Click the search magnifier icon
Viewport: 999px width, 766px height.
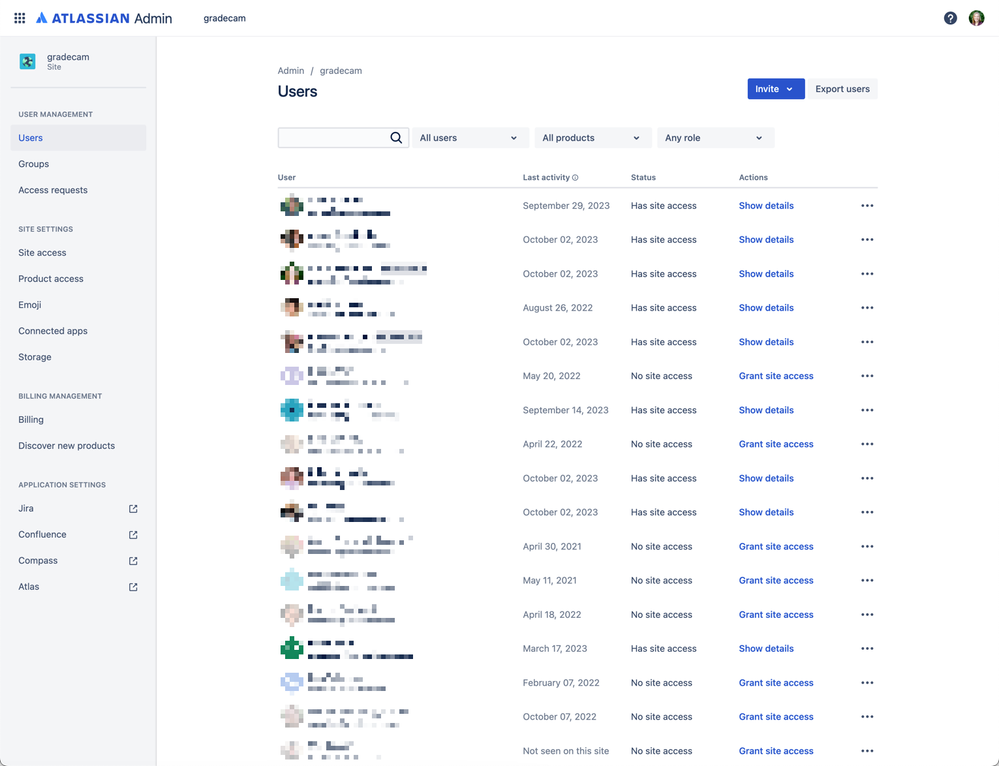pos(396,138)
